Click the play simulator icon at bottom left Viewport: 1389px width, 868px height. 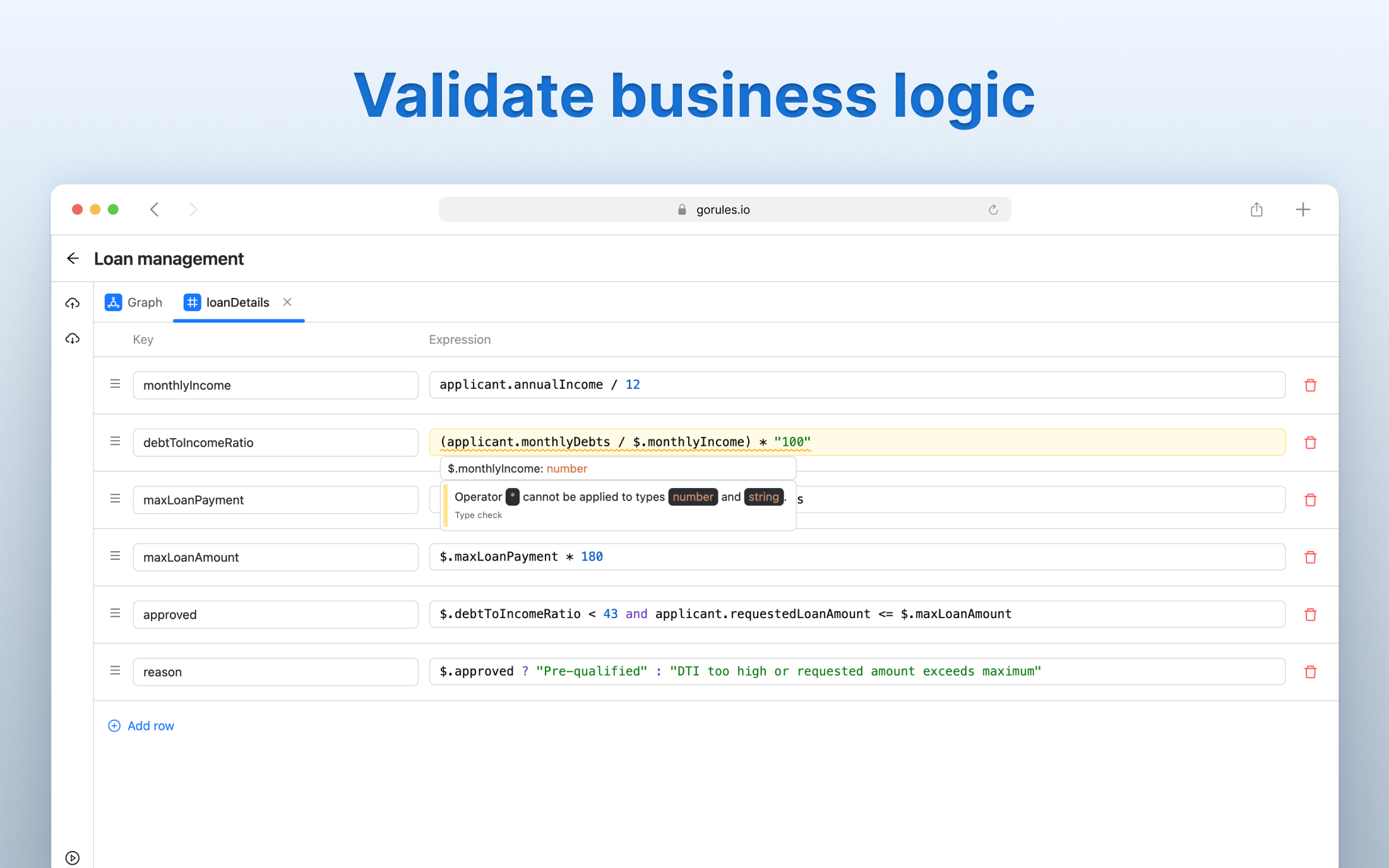[73, 857]
